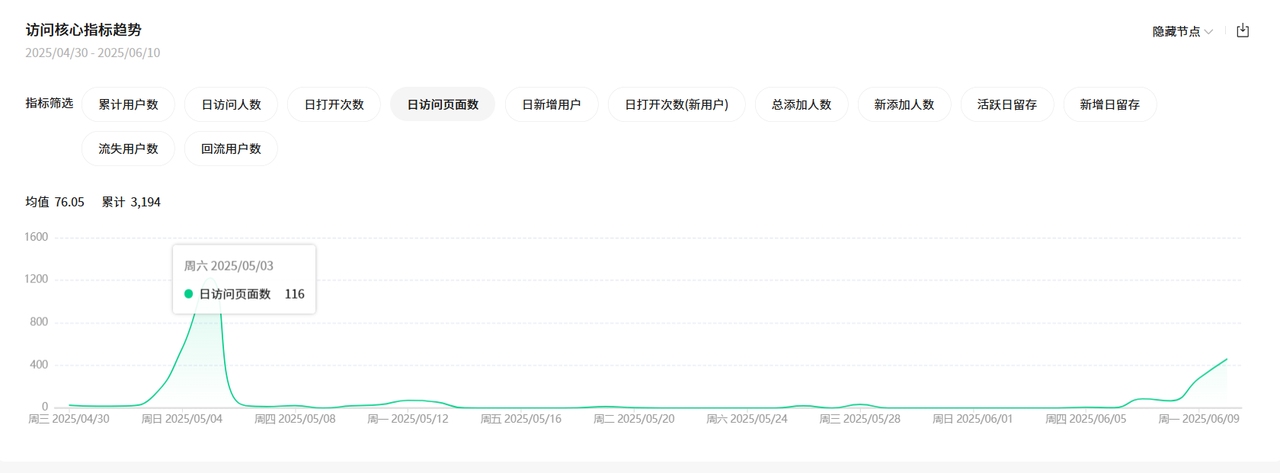
Task: Click y-axis label 400
Action: coord(39,365)
